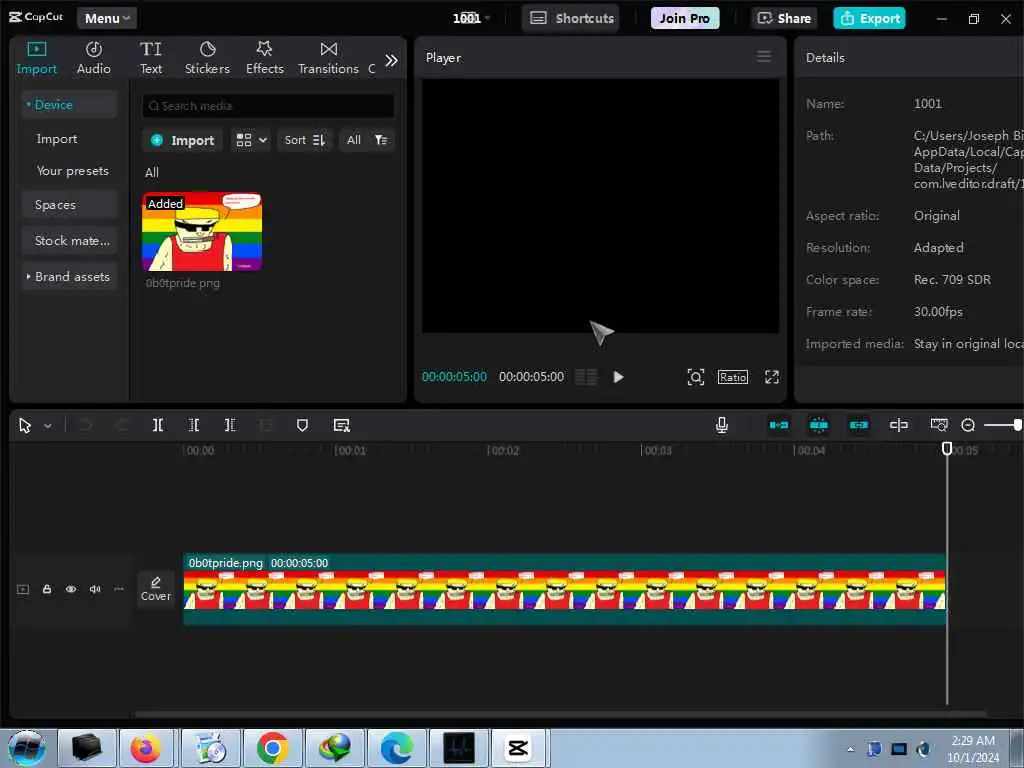The height and width of the screenshot is (768, 1024).
Task: Open Spaces section
Action: coord(69,204)
